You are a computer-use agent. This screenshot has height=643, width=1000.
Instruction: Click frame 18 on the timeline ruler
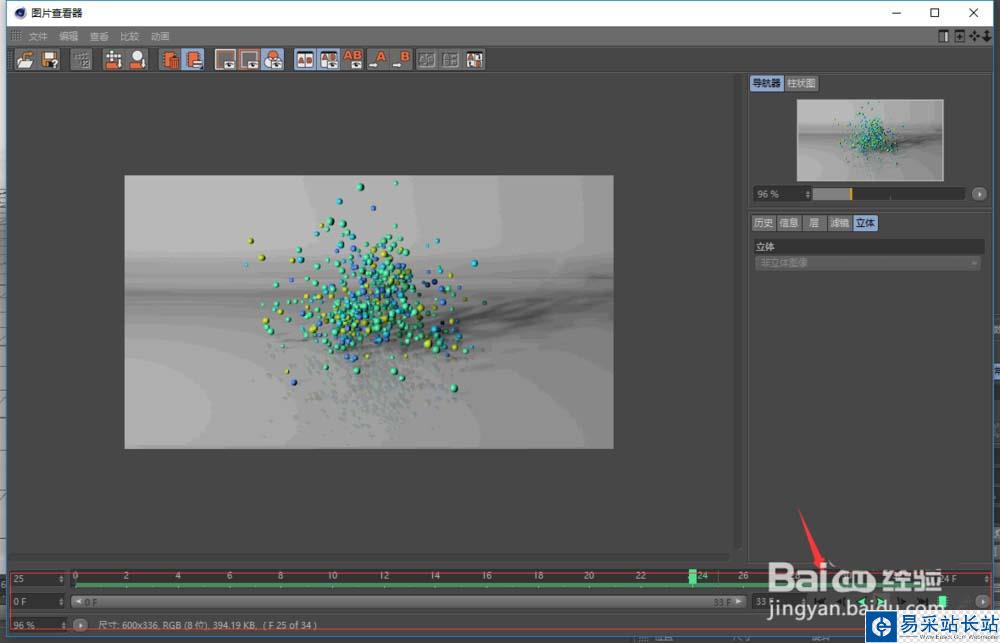pos(538,575)
